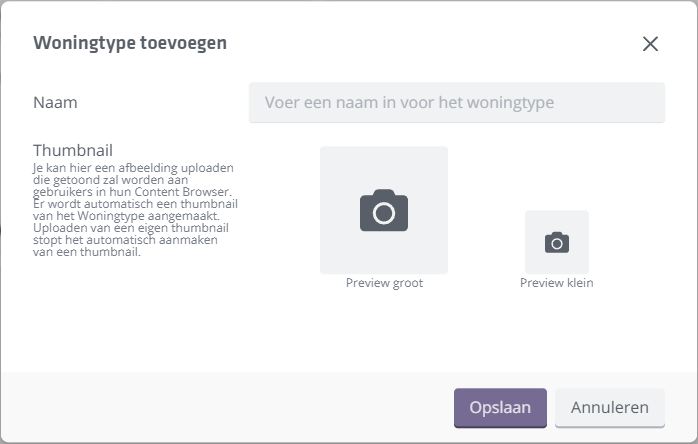This screenshot has width=698, height=444.
Task: Save the woningtype using Opslaan
Action: (500, 408)
